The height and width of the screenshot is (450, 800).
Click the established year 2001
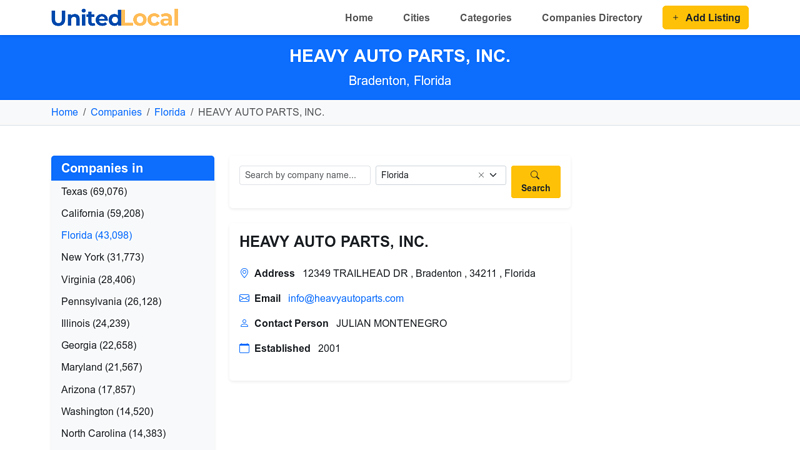coord(329,348)
